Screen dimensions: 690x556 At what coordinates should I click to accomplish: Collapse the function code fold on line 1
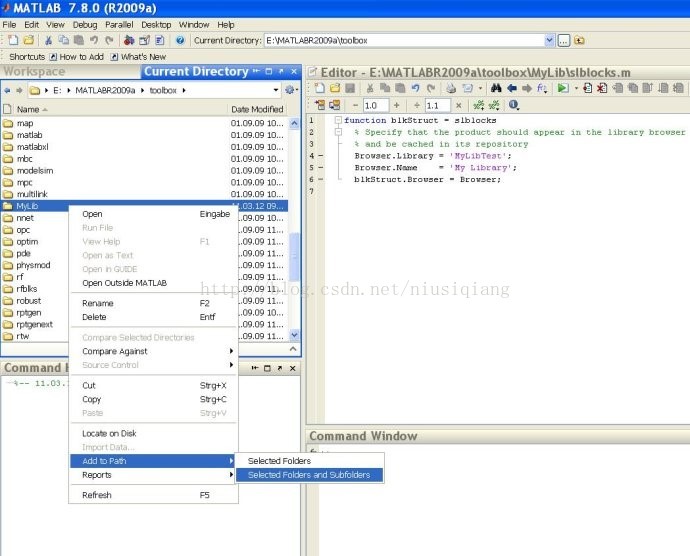[338, 120]
